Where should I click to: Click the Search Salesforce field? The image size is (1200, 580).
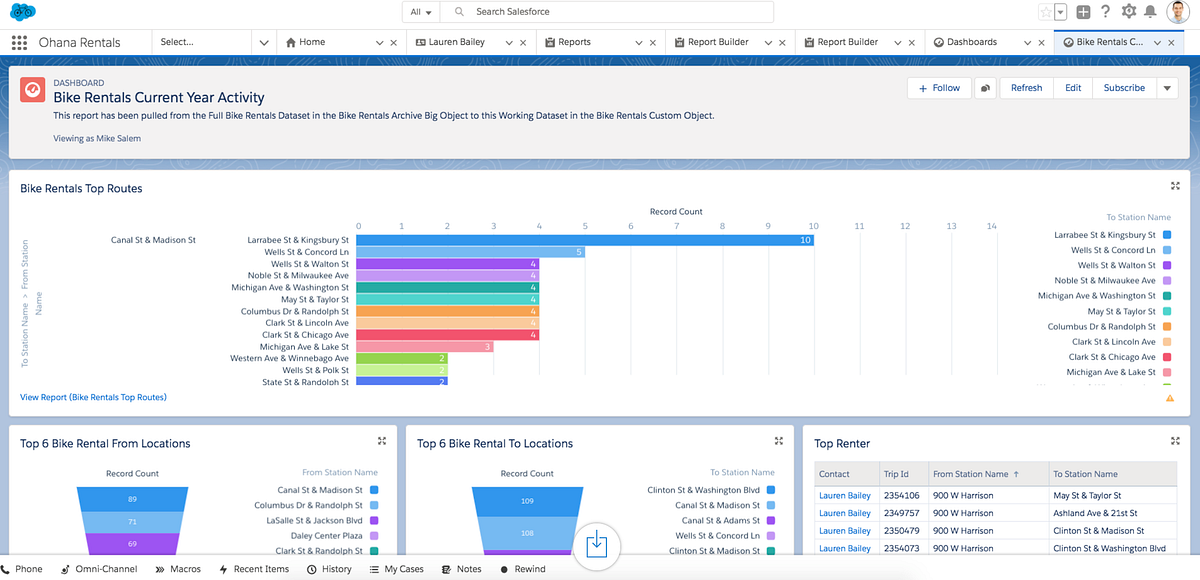coord(608,12)
